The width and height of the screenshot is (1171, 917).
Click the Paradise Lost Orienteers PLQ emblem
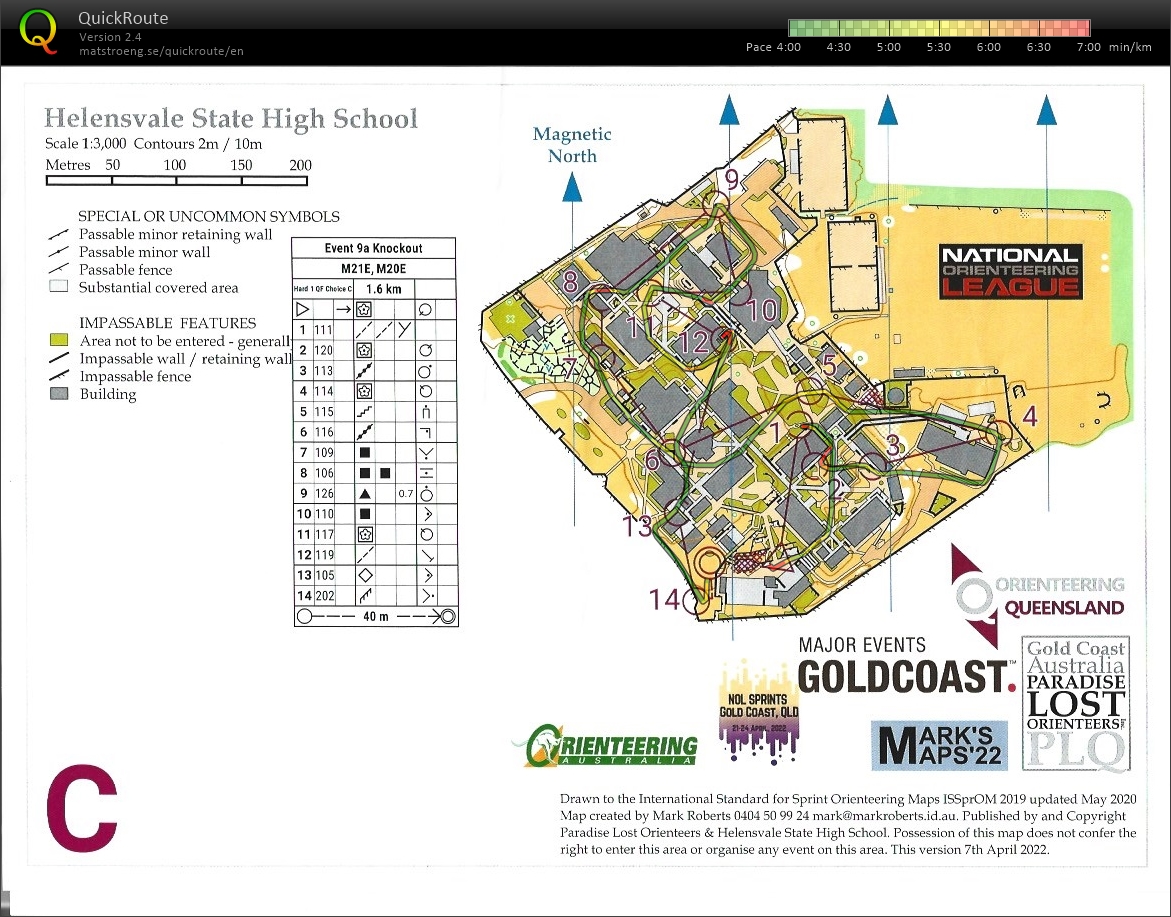coord(1076,701)
